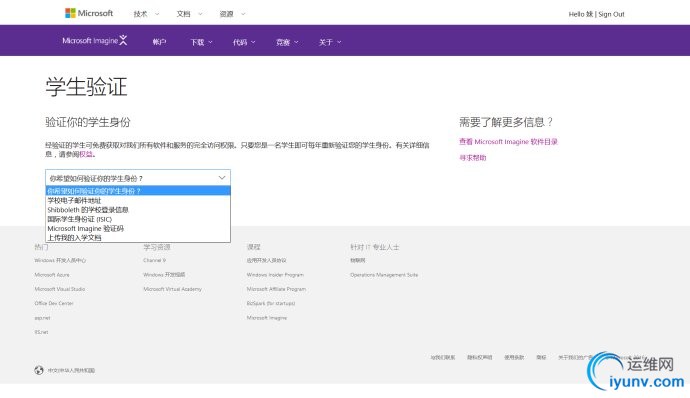Choose 上传我的入学文档 option
The height and width of the screenshot is (398, 690).
coord(138,237)
